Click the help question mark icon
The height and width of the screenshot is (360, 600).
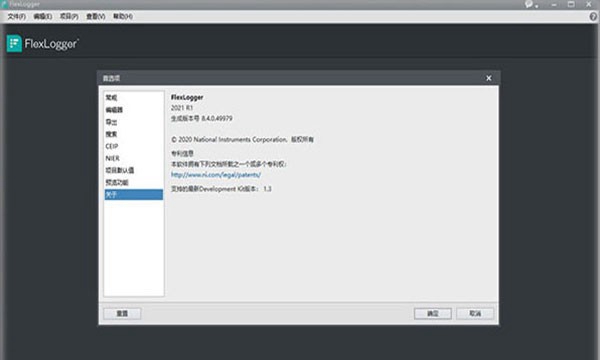(x=593, y=16)
